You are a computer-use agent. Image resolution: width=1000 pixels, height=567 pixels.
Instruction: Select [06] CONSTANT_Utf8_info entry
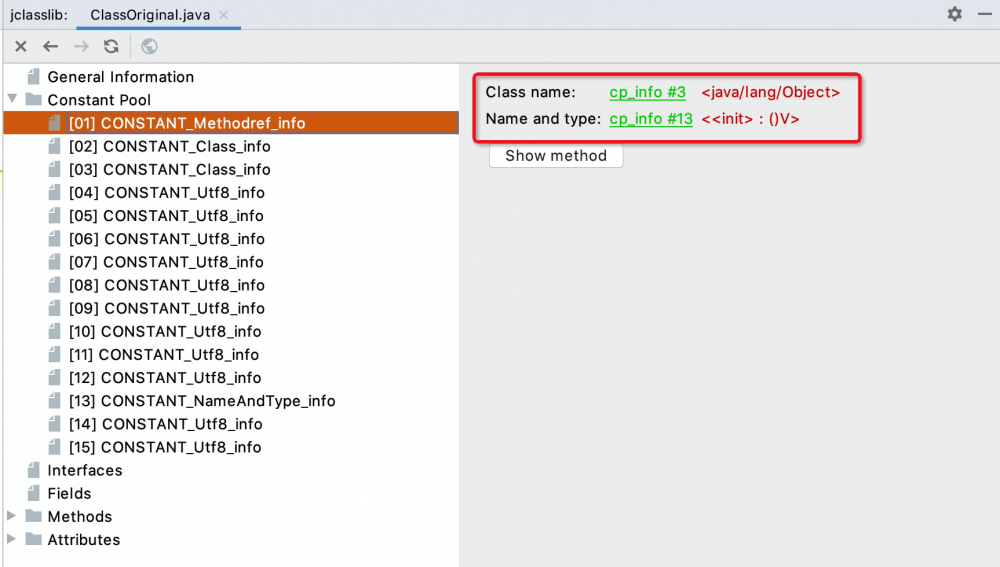point(166,239)
